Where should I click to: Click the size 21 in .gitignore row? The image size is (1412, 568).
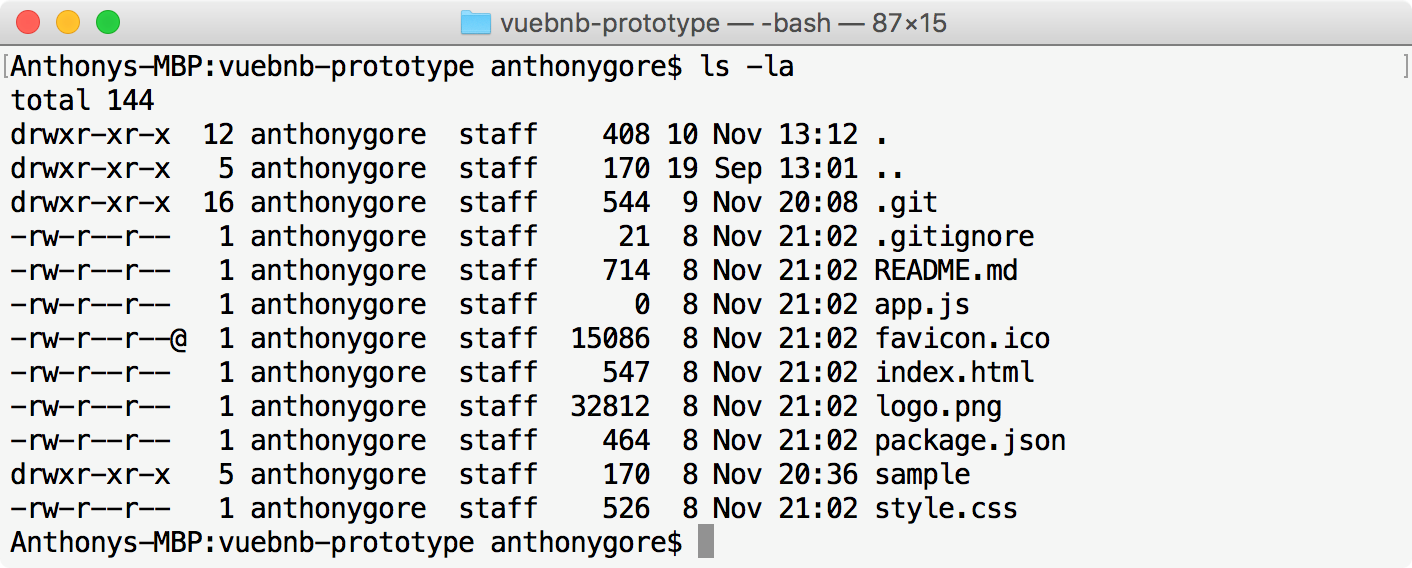point(634,237)
